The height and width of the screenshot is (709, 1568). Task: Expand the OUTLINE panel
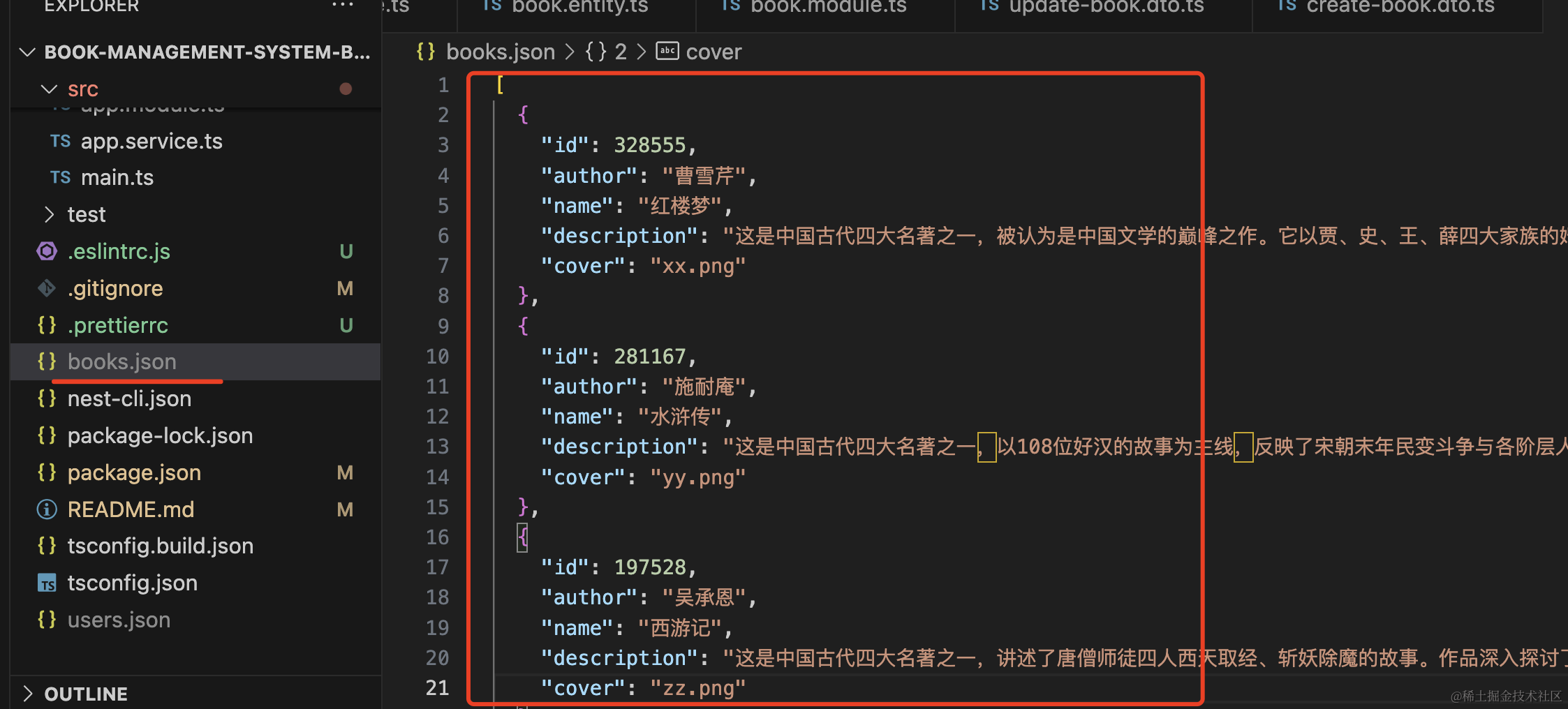[28, 694]
